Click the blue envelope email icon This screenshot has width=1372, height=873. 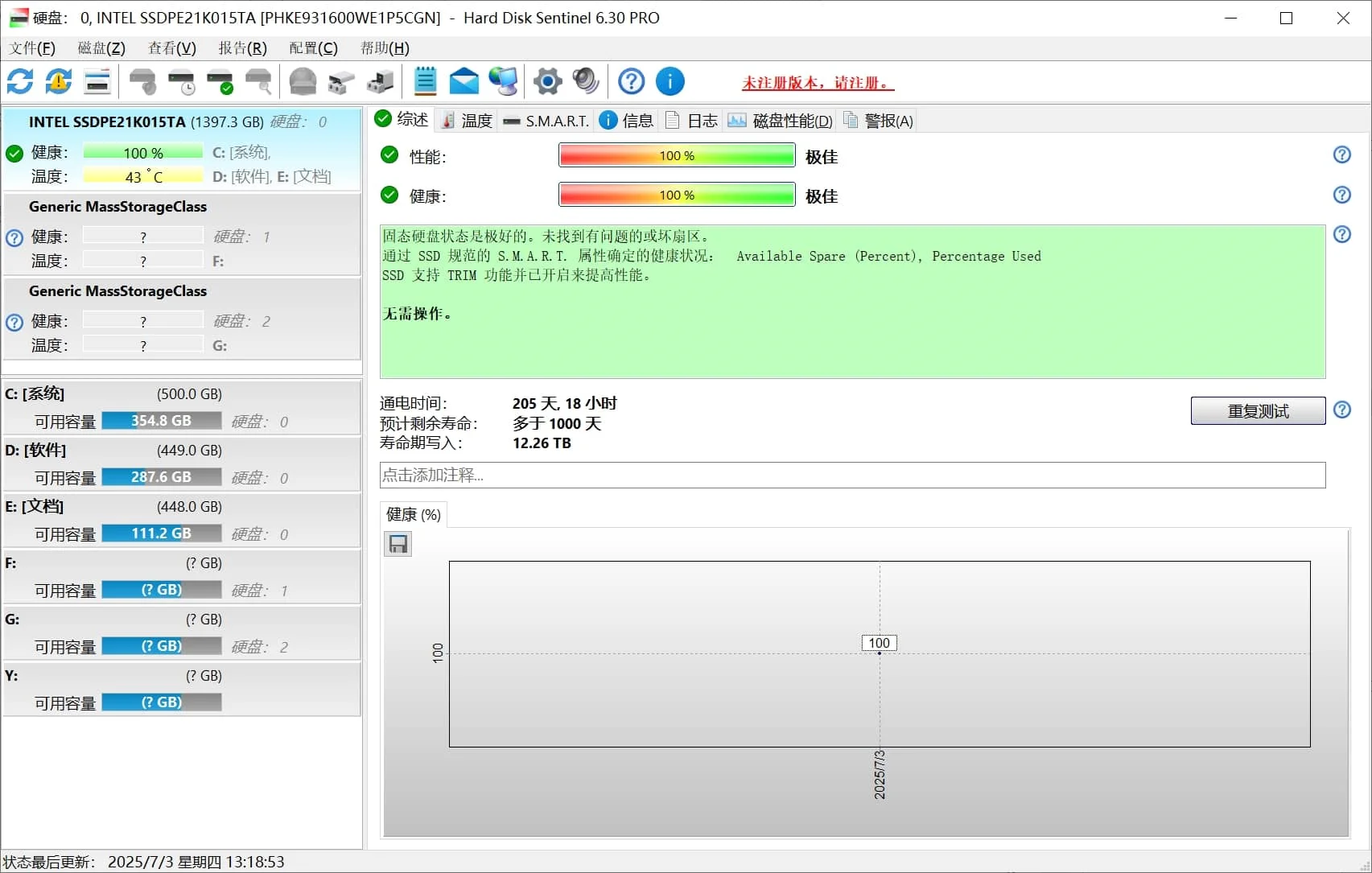pos(464,81)
